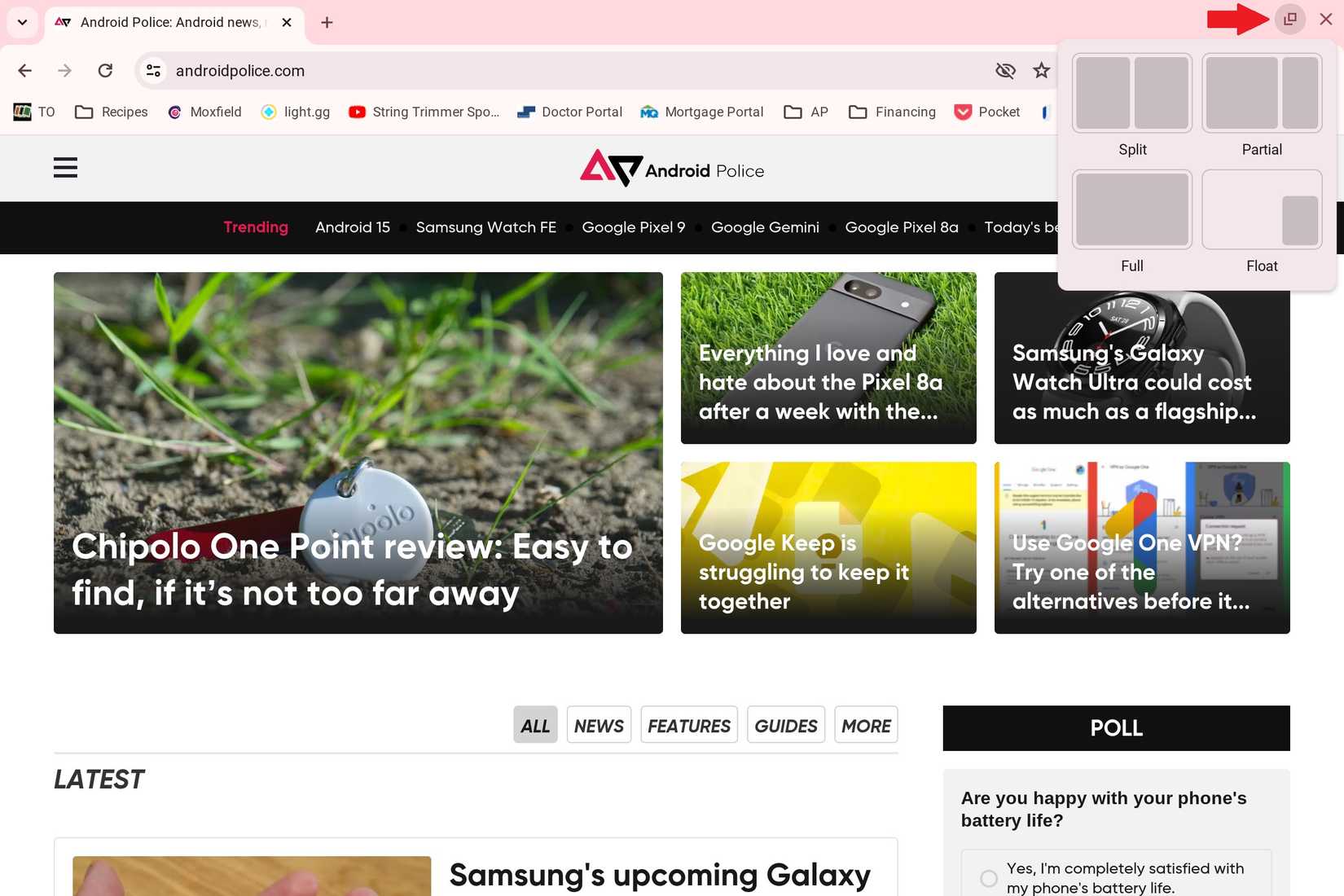Open Pocket from the bookmarks bar
This screenshot has width=1344, height=896.
pos(986,112)
